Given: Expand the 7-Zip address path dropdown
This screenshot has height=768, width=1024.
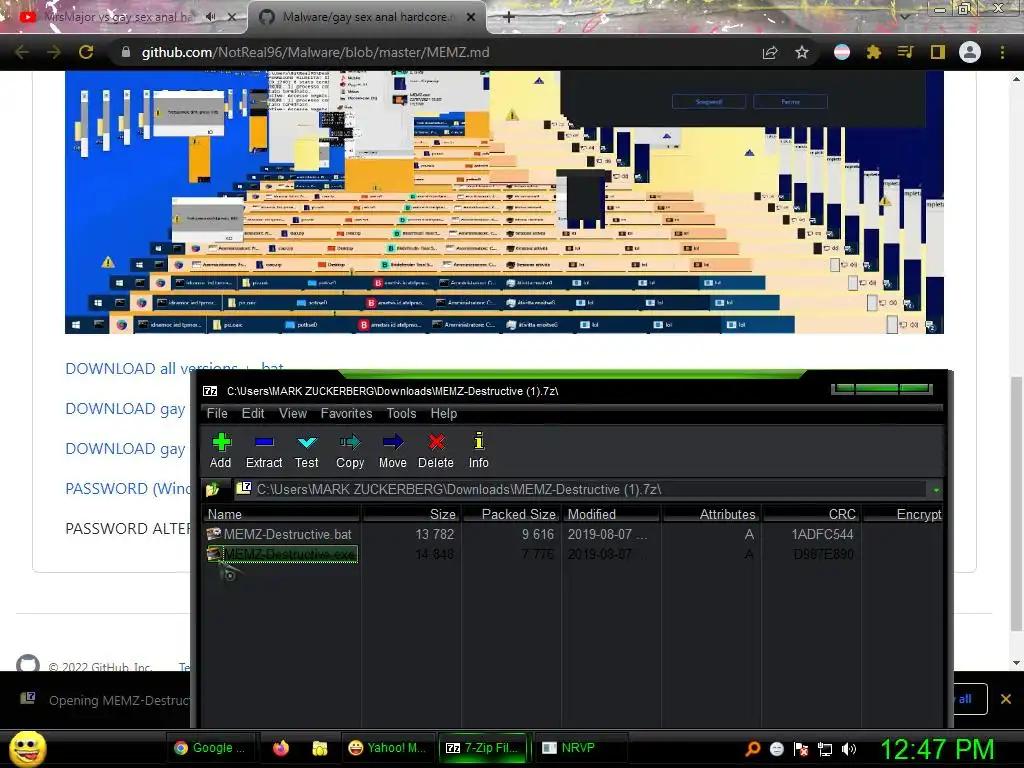Looking at the screenshot, I should coord(936,490).
